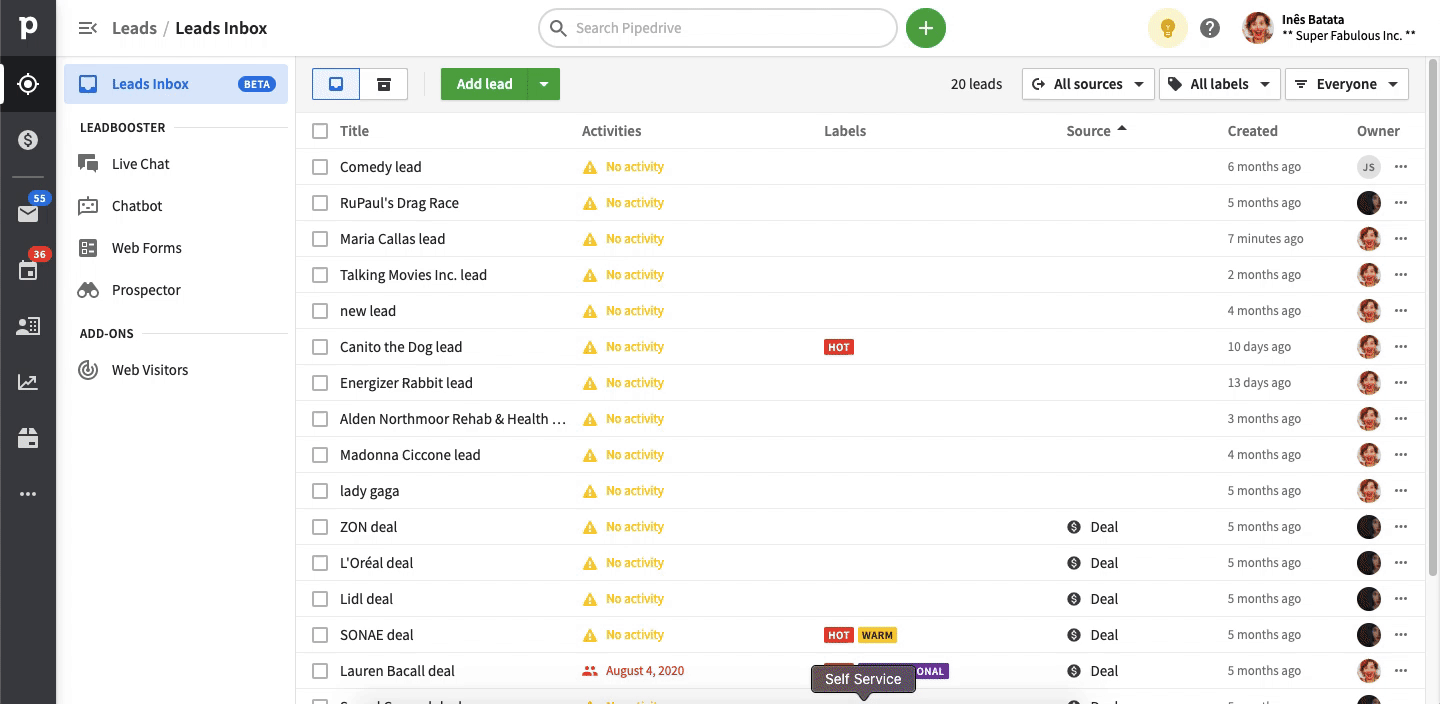Sort by the Title column header
Viewport: 1440px width, 704px height.
point(354,131)
